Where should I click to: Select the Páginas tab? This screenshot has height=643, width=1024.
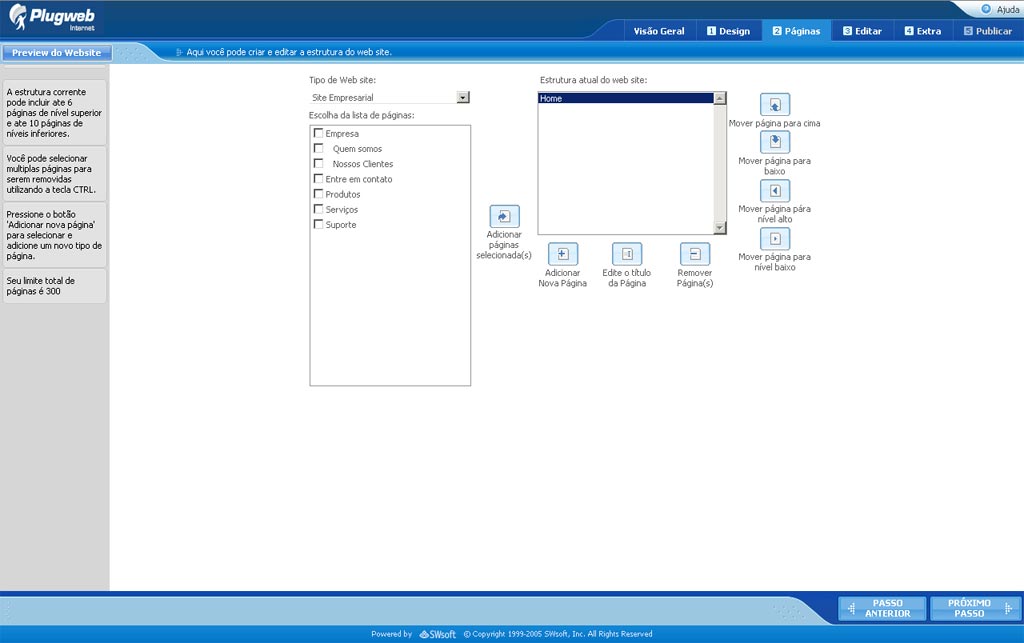796,31
